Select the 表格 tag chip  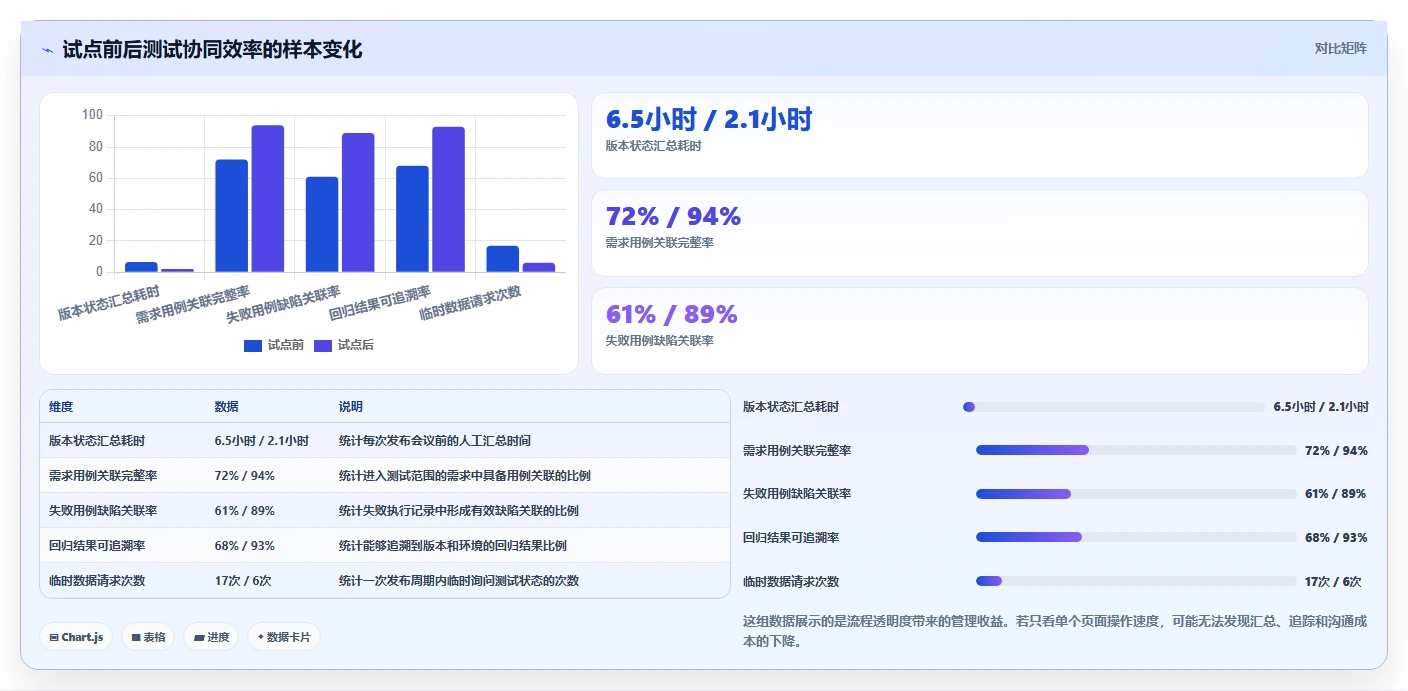[148, 637]
